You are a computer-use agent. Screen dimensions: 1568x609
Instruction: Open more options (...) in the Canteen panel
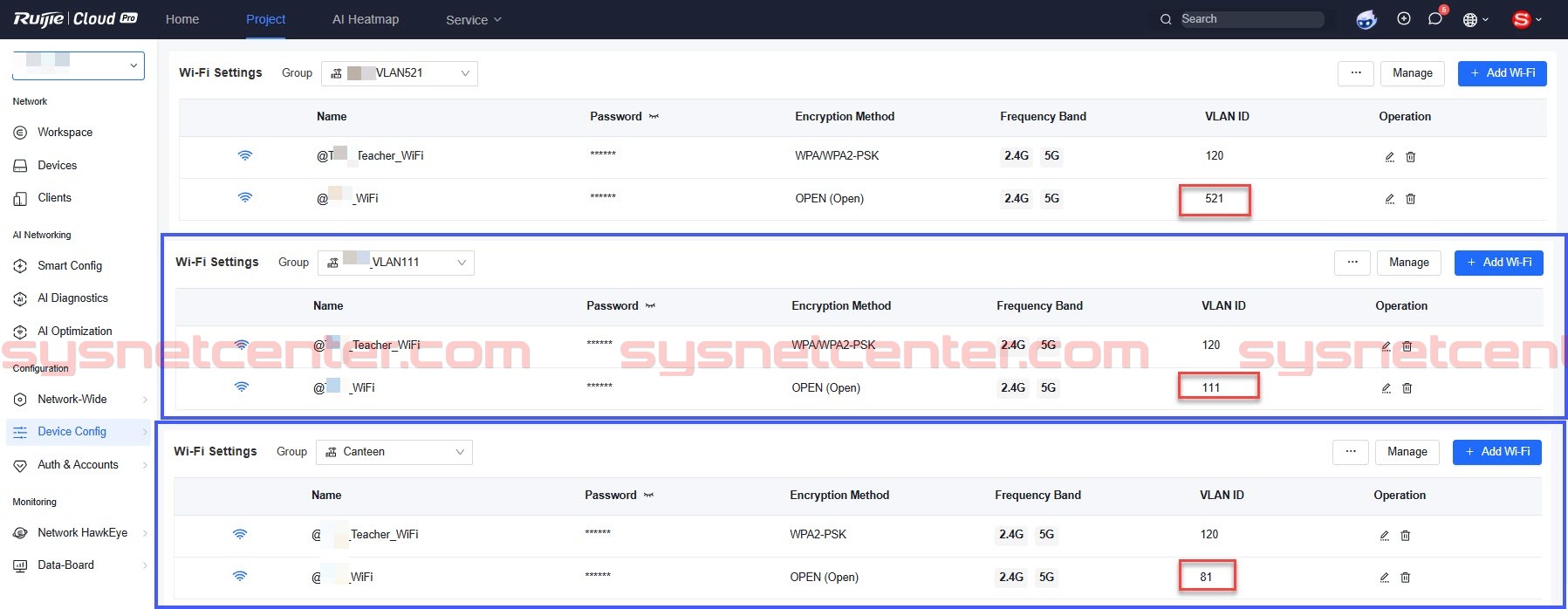click(x=1350, y=452)
